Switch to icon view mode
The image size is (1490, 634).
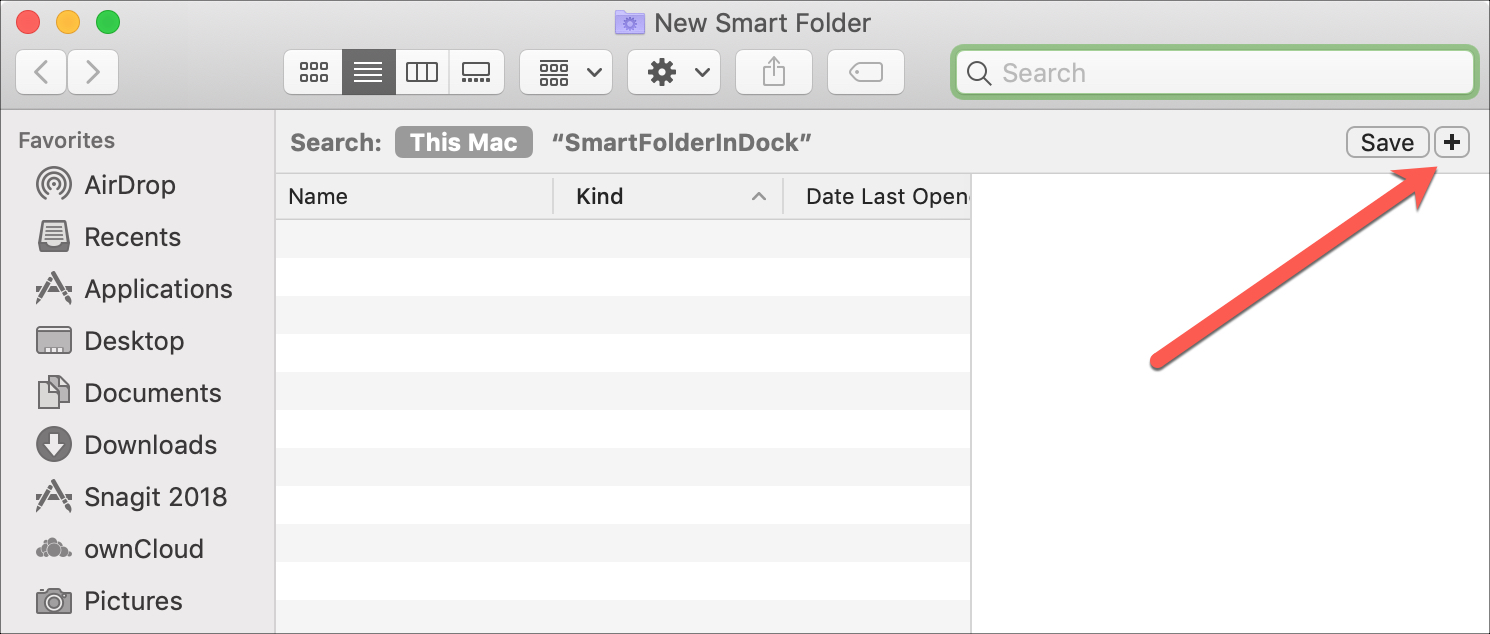(313, 71)
